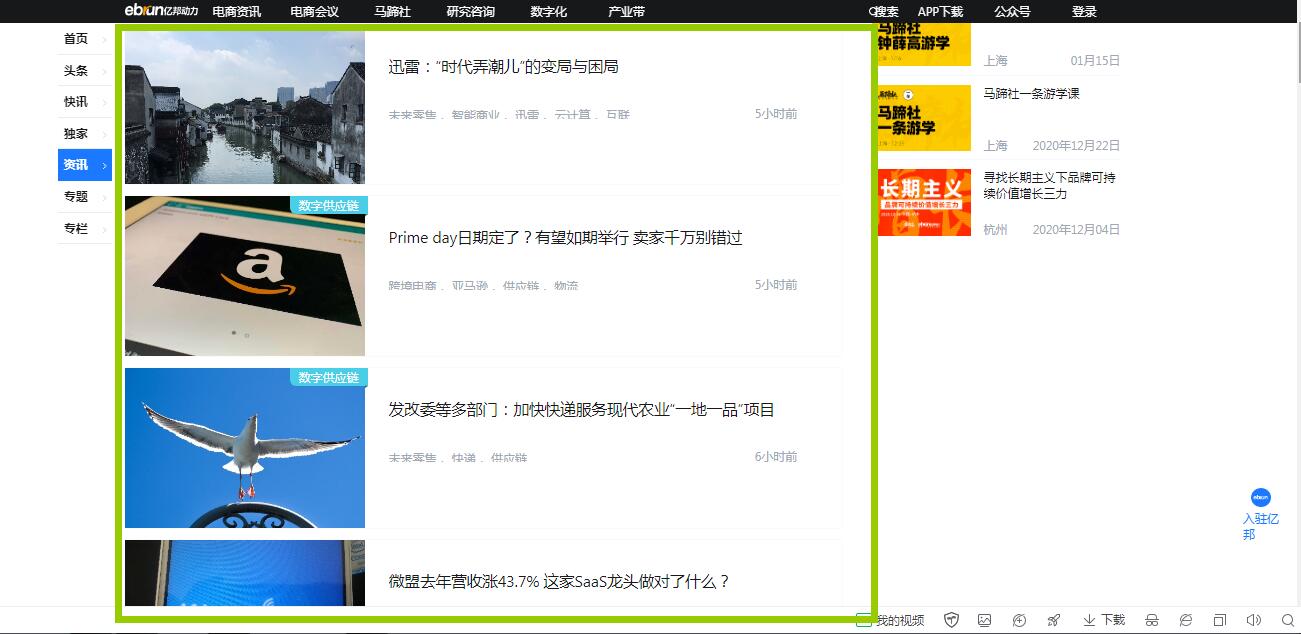Click the chevron next to 快讯
This screenshot has height=634, width=1301.
[104, 103]
